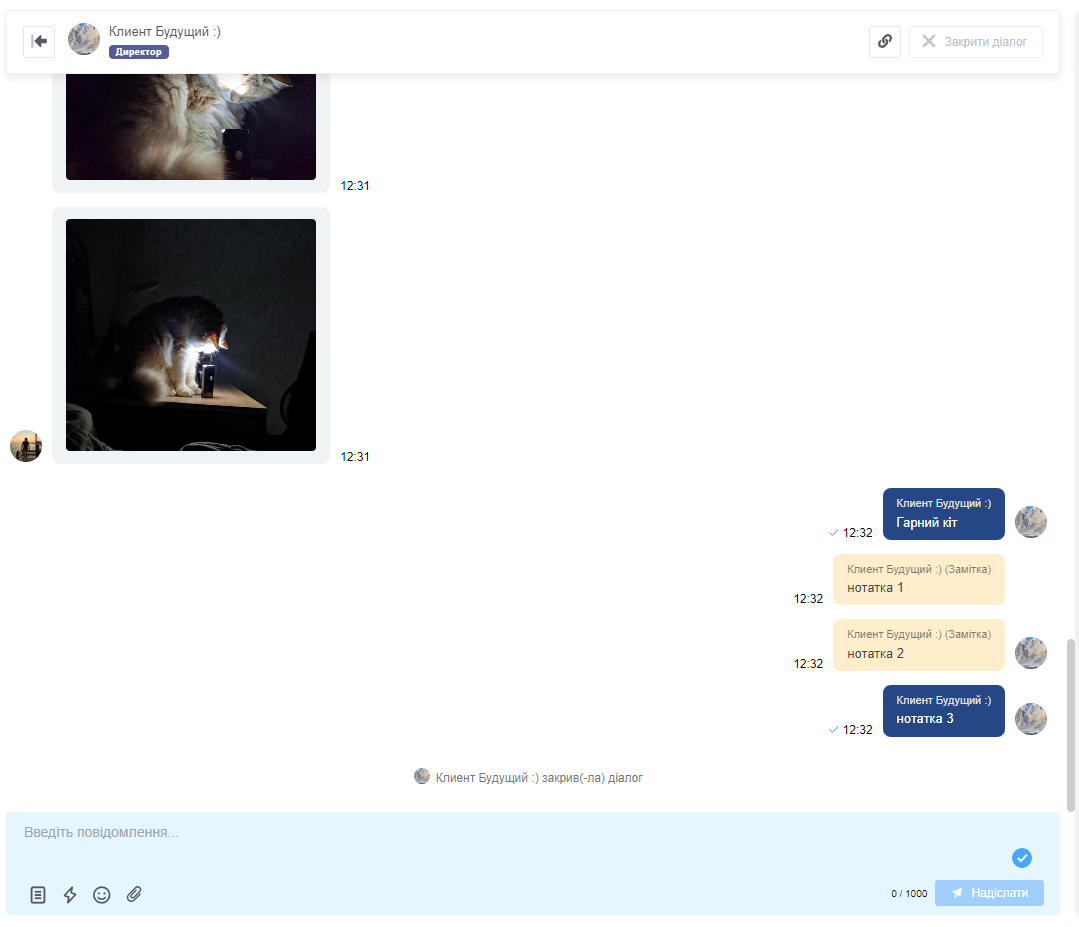1079x927 pixels.
Task: Copy the dialog link via the chain icon
Action: [885, 41]
